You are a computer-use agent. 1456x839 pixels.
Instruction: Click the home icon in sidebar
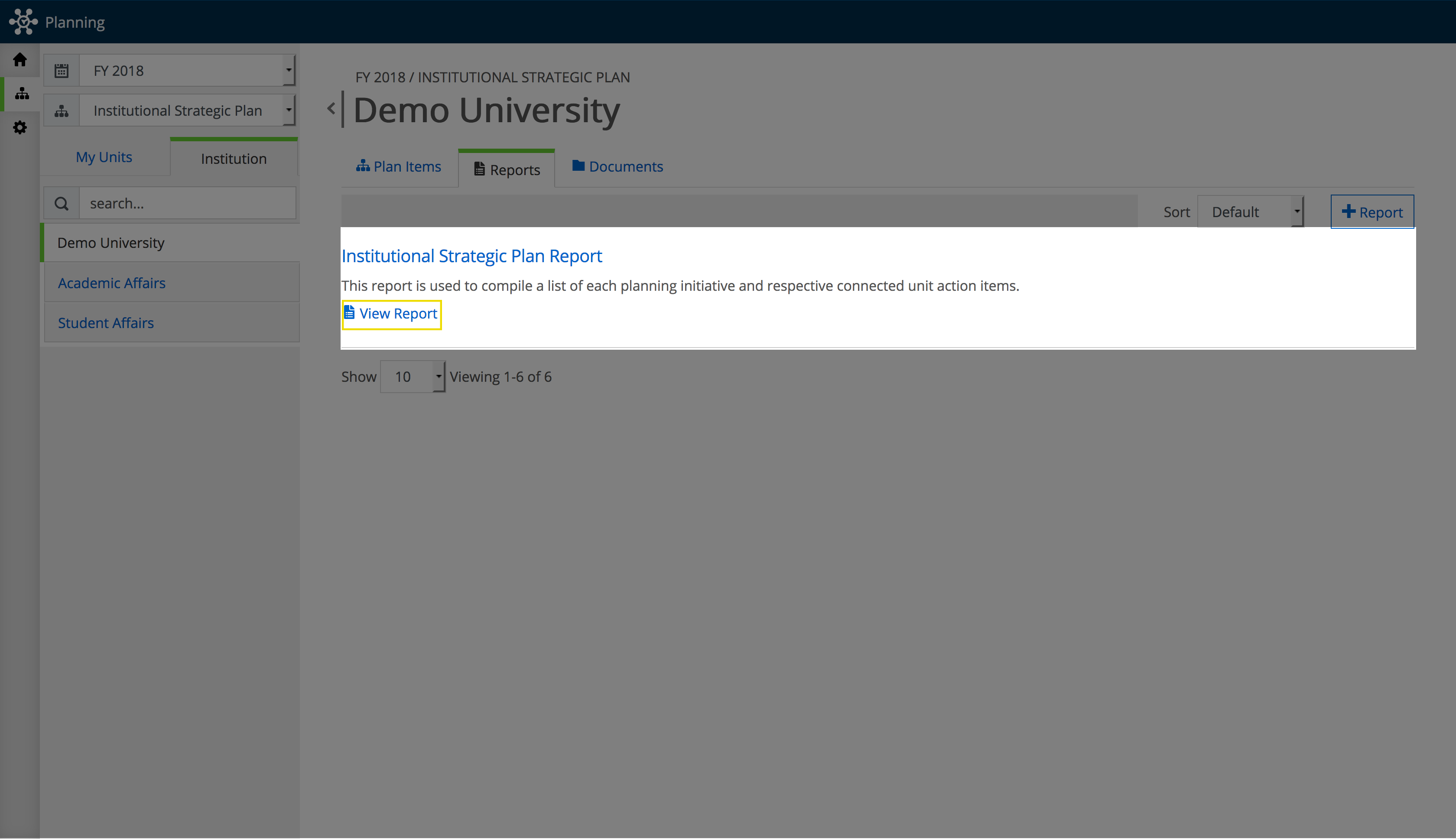tap(20, 60)
